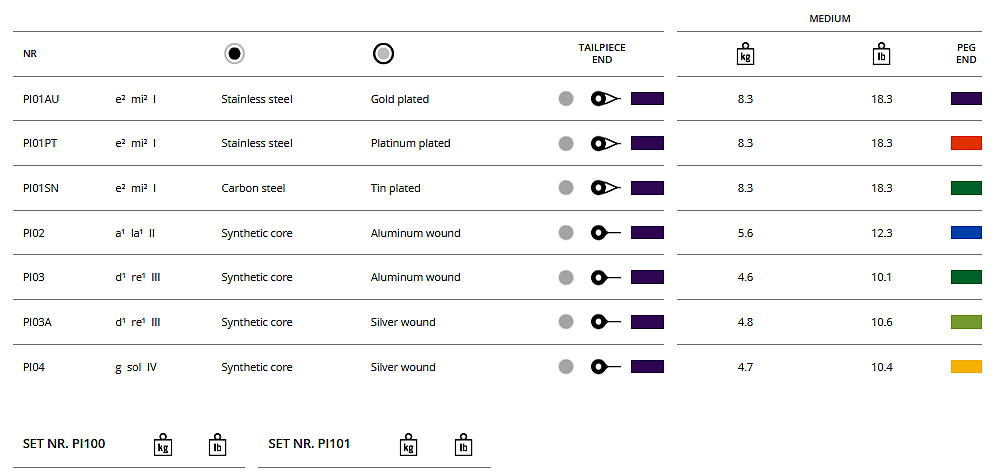Click the PI01AU string number
Viewport: 996px width, 471px height.
[42, 99]
